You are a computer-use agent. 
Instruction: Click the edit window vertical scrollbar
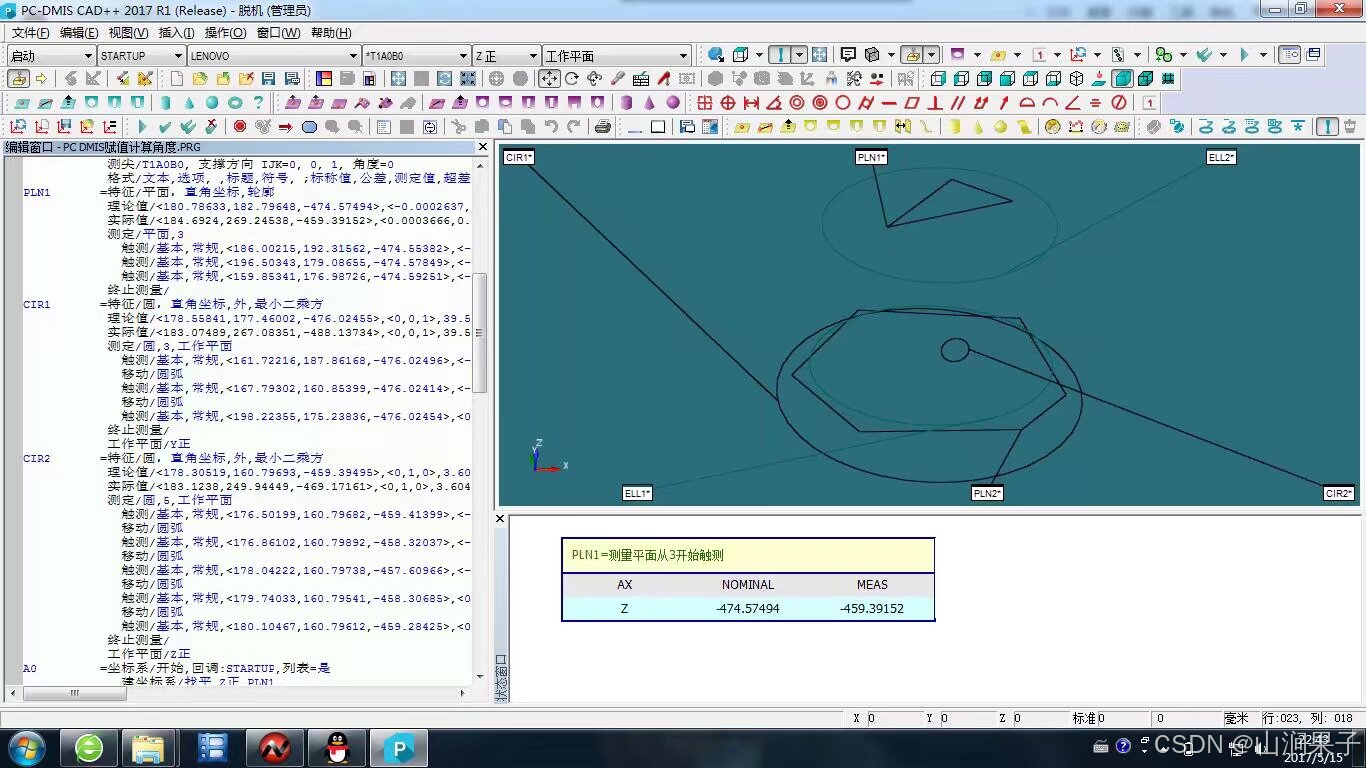tap(479, 420)
